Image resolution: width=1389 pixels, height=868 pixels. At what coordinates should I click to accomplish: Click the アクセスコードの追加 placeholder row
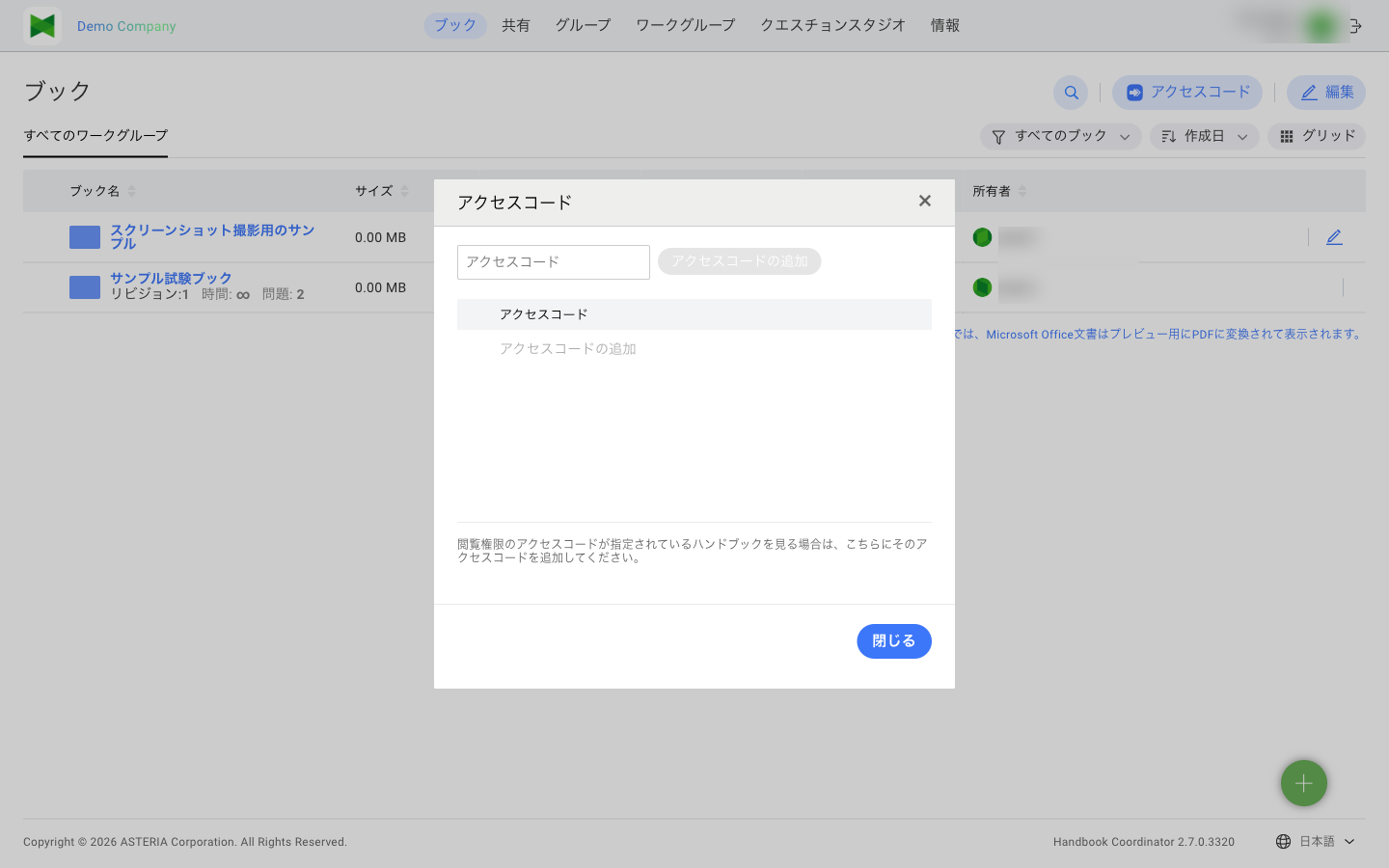[x=568, y=349]
